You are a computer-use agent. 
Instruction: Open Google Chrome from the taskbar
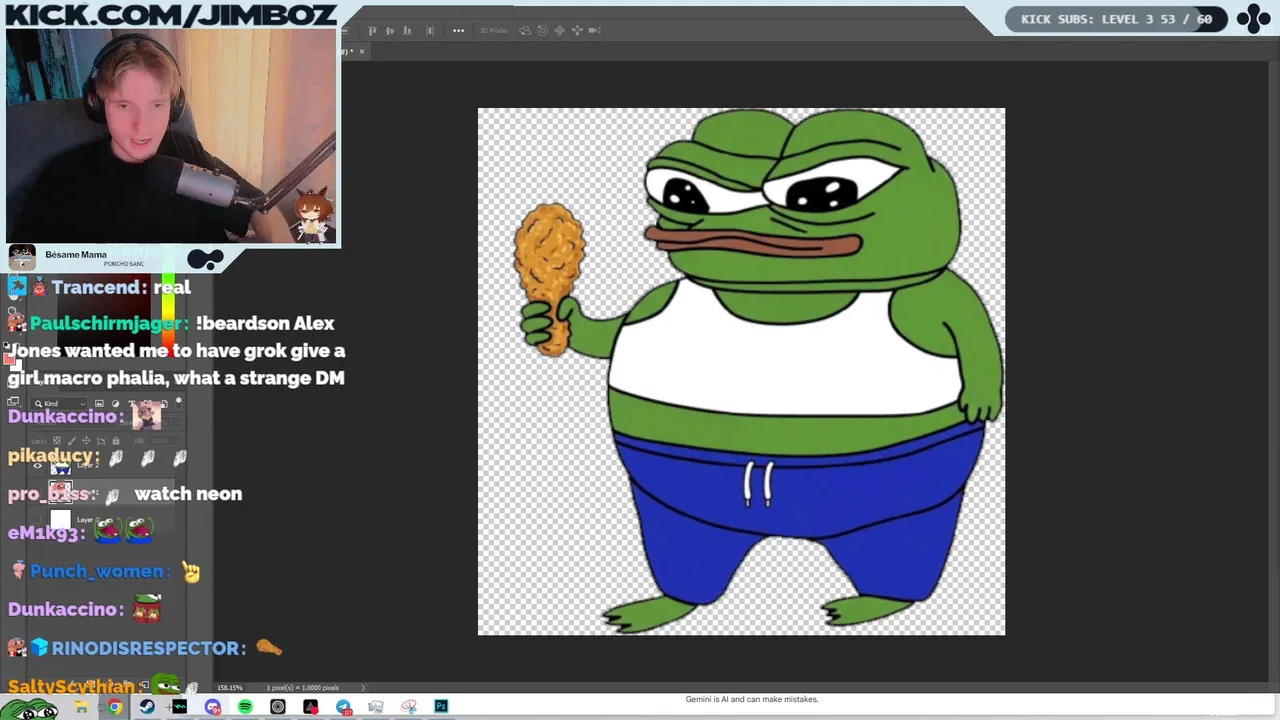115,707
